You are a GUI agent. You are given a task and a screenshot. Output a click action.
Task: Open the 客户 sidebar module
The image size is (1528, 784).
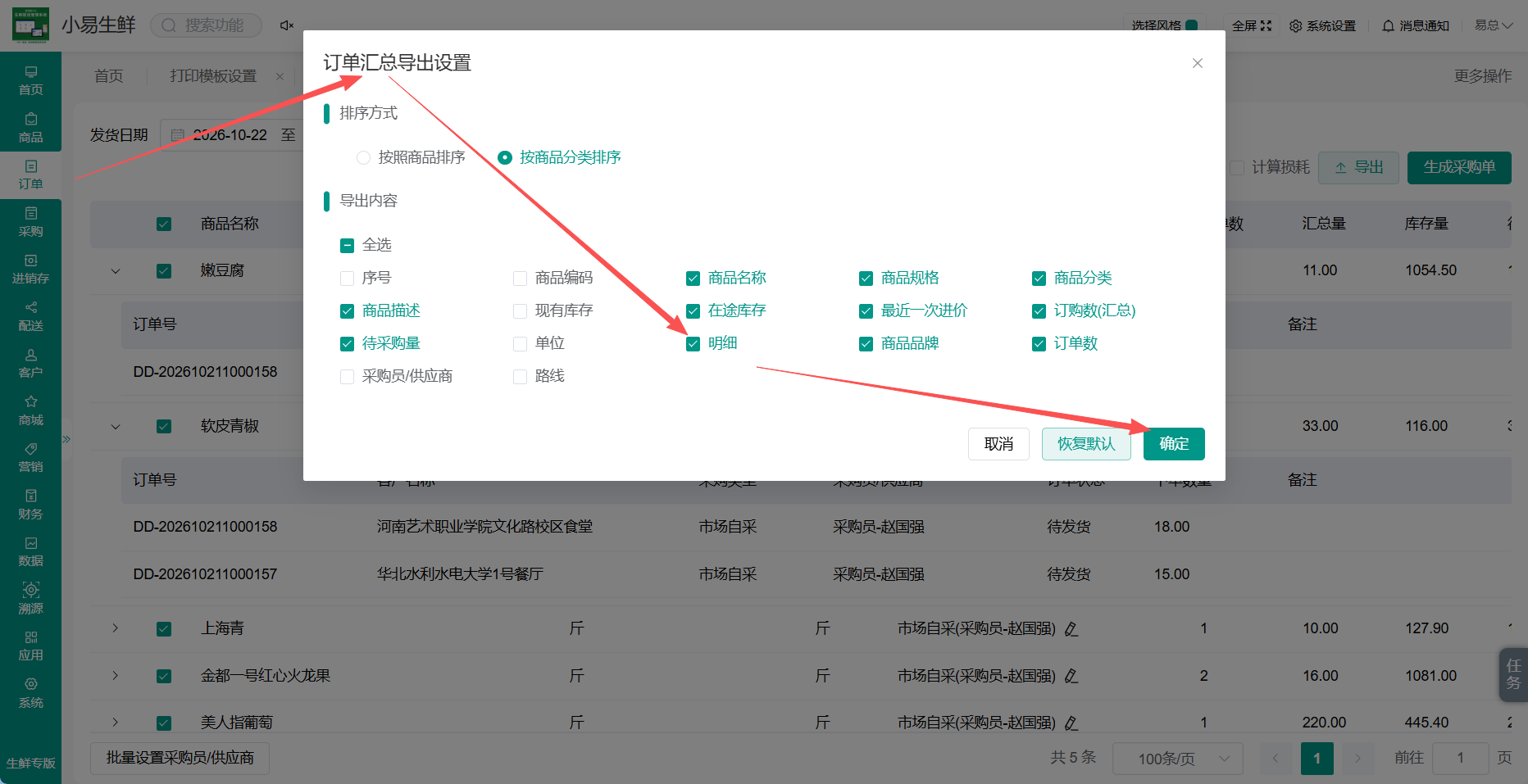[30, 363]
